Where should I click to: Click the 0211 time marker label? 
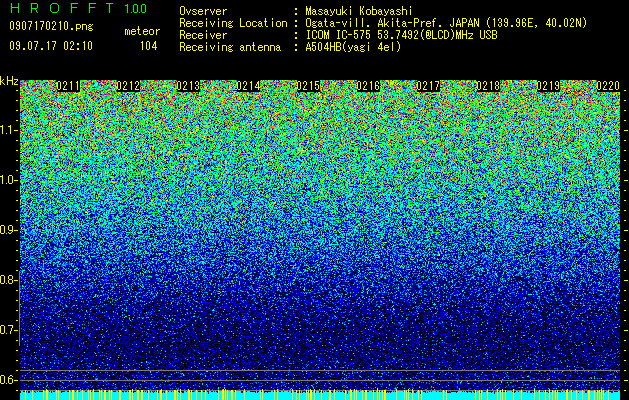coord(68,86)
